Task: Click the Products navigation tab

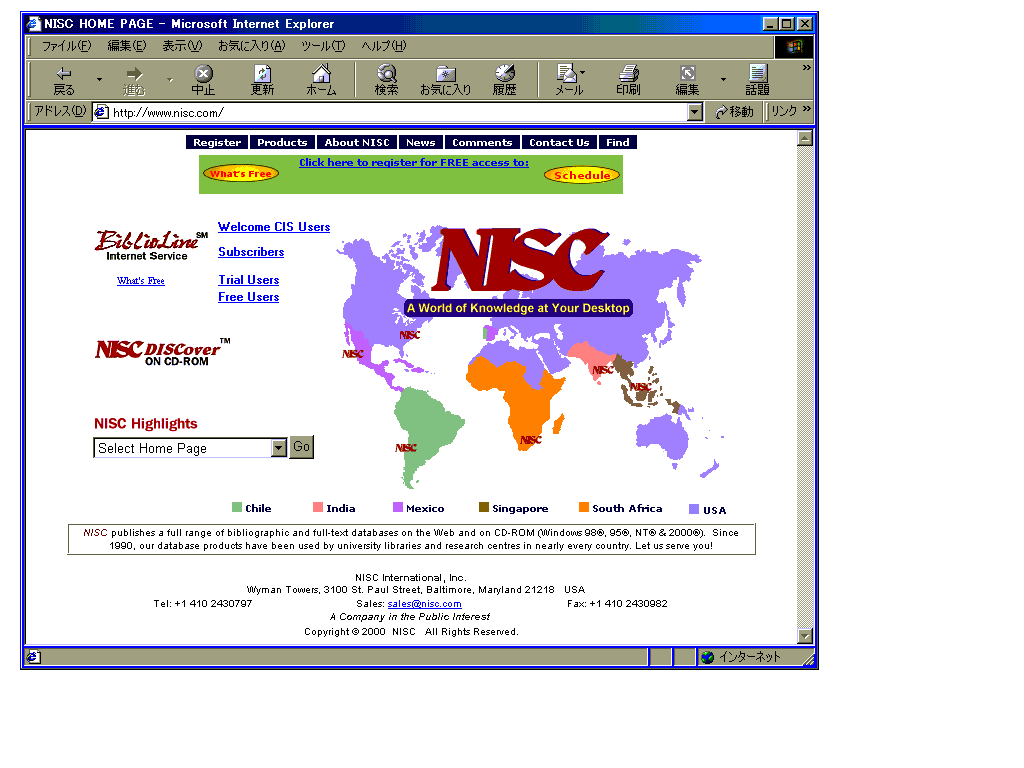Action: pos(282,142)
